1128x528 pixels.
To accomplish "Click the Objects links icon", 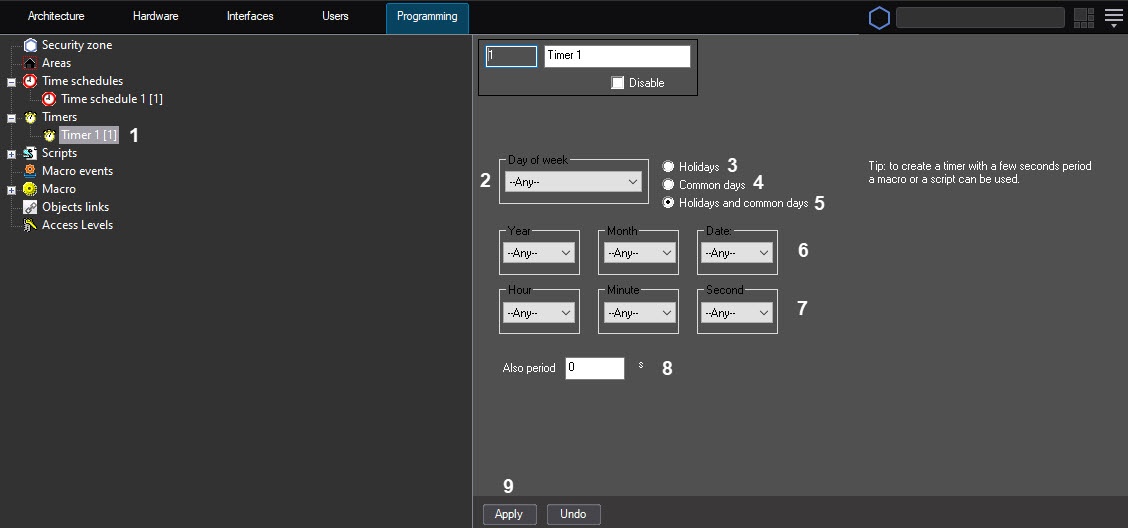I will [30, 207].
